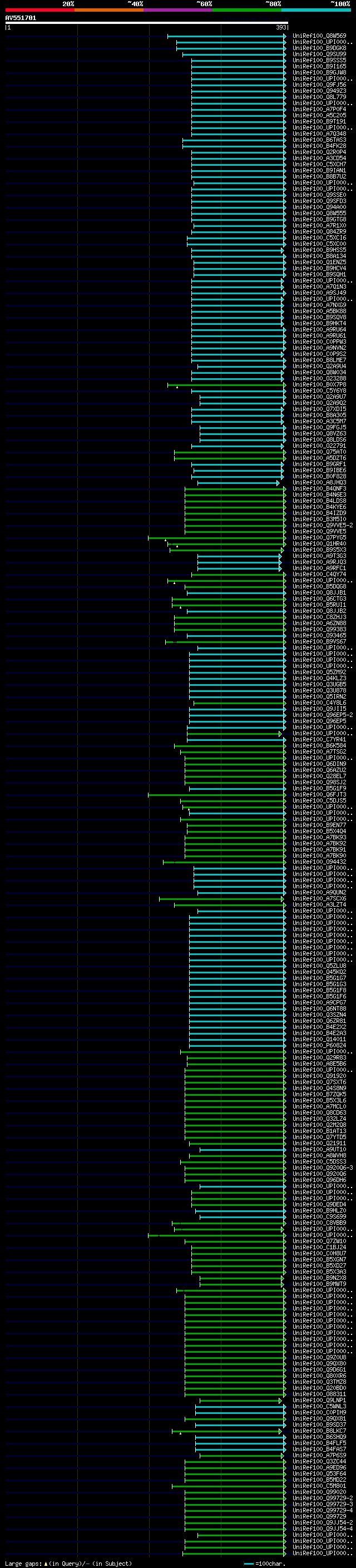The height and width of the screenshot is (1568, 356).
Task: Select hit UniRef100_Q9SU99
Action: click(x=319, y=54)
